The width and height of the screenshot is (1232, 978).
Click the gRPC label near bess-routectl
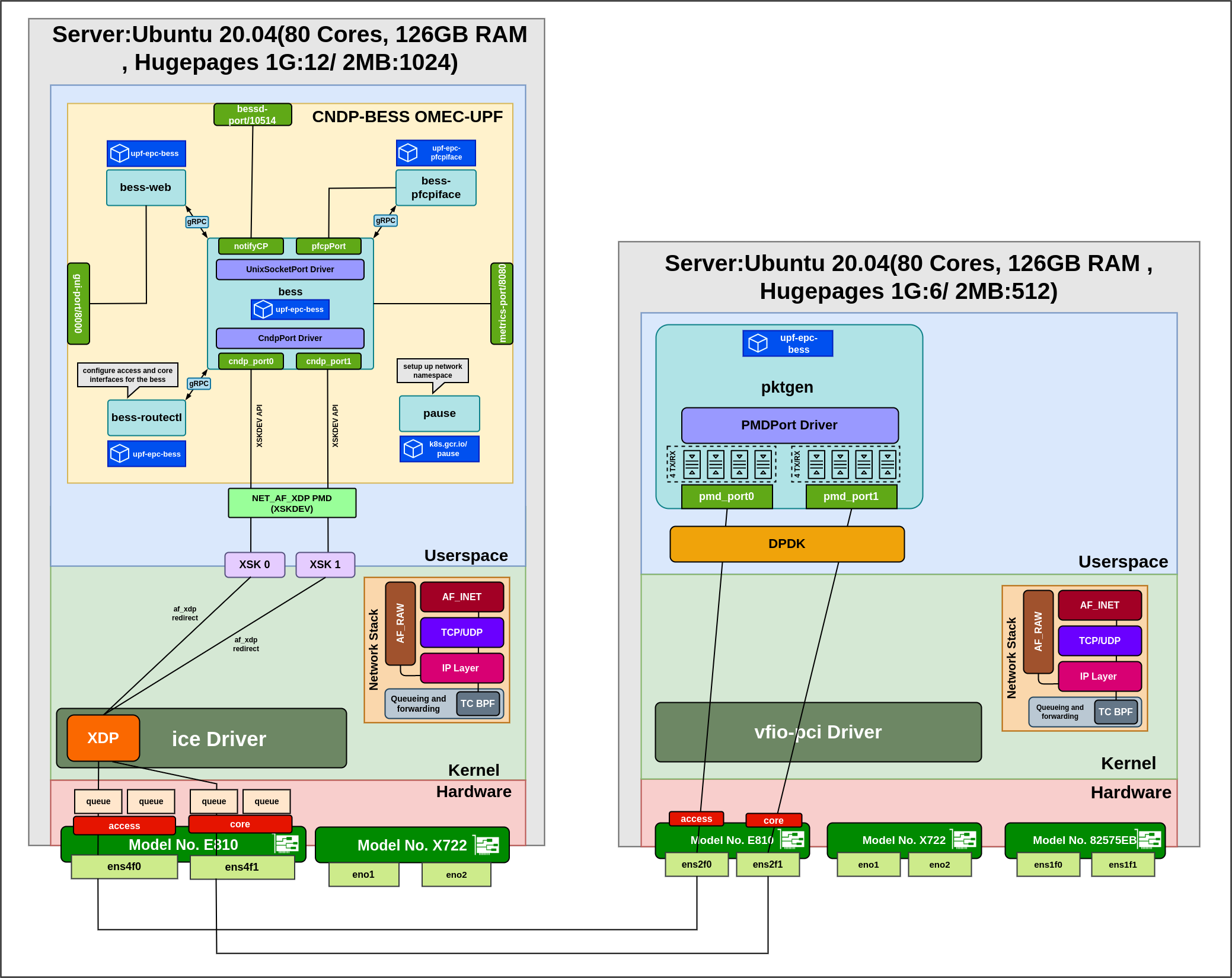[x=199, y=384]
